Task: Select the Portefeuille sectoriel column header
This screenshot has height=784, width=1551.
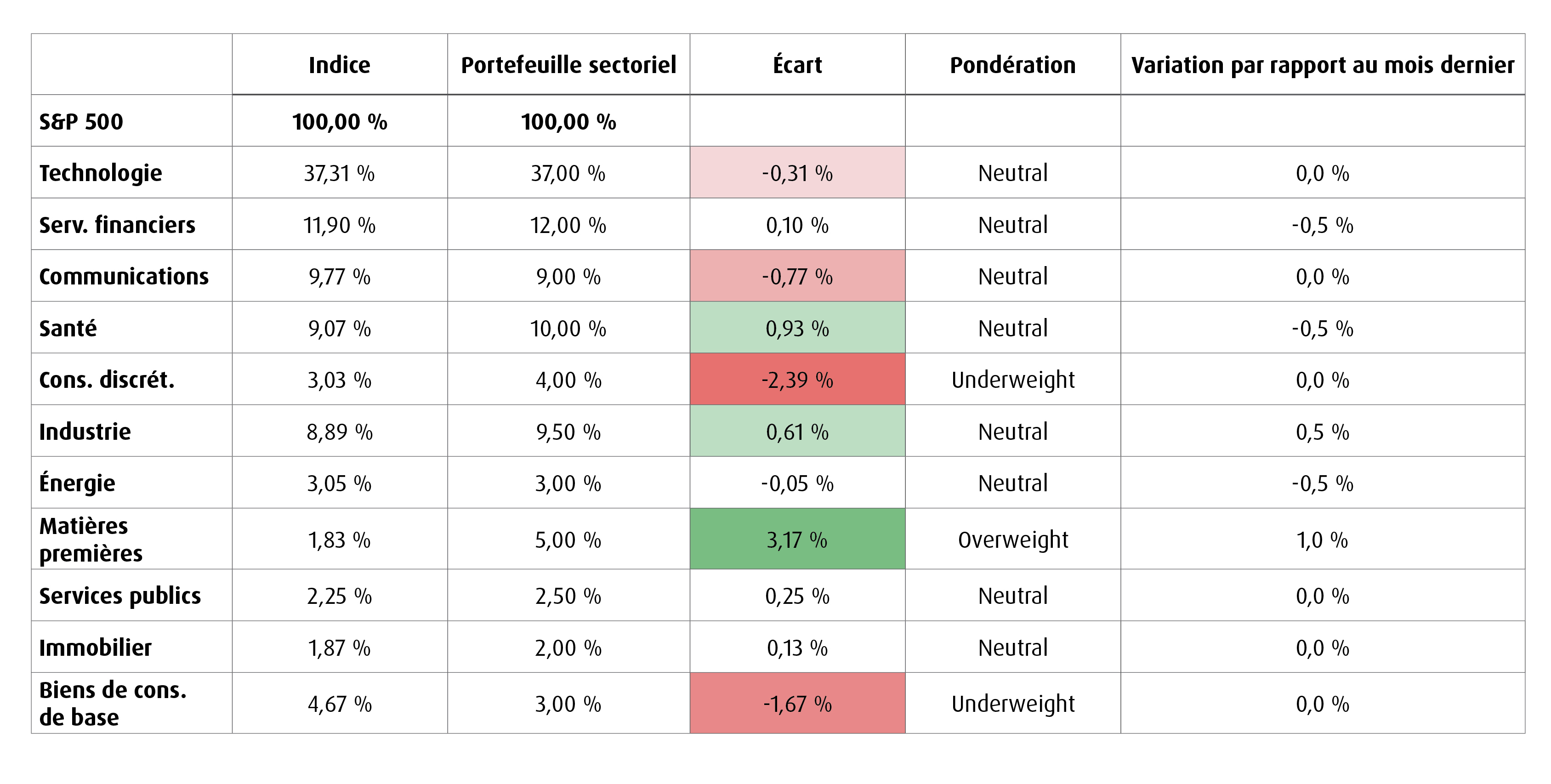Action: coord(568,65)
